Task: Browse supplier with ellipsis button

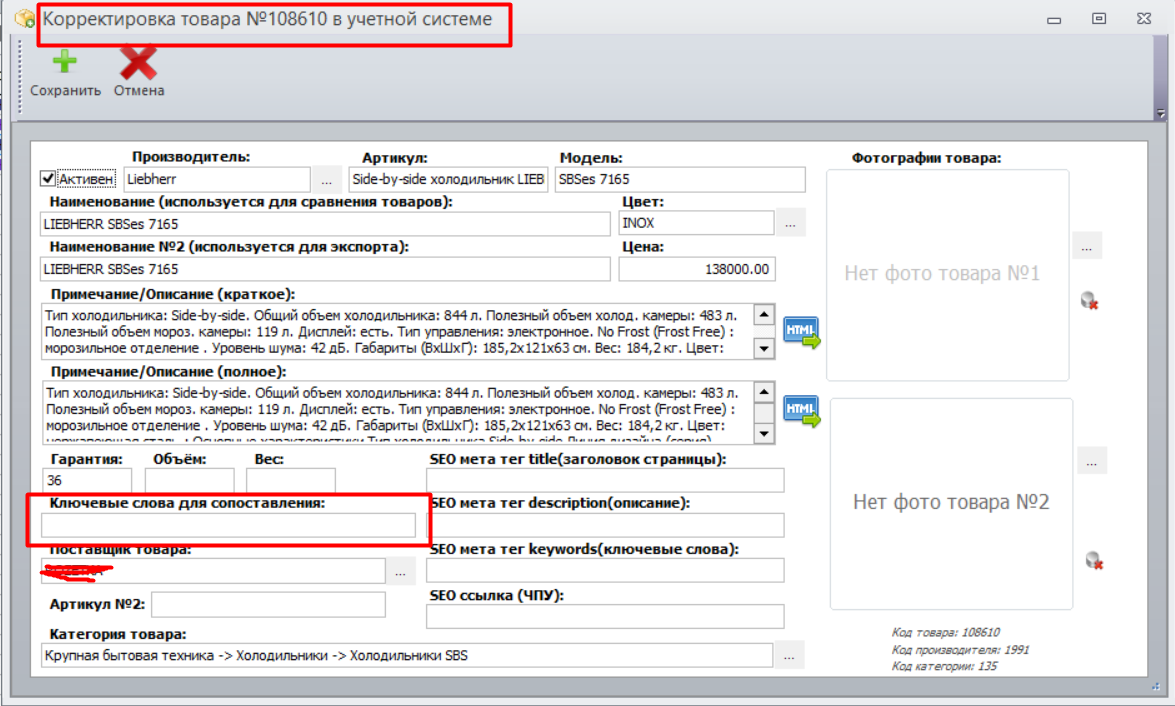Action: [x=401, y=572]
